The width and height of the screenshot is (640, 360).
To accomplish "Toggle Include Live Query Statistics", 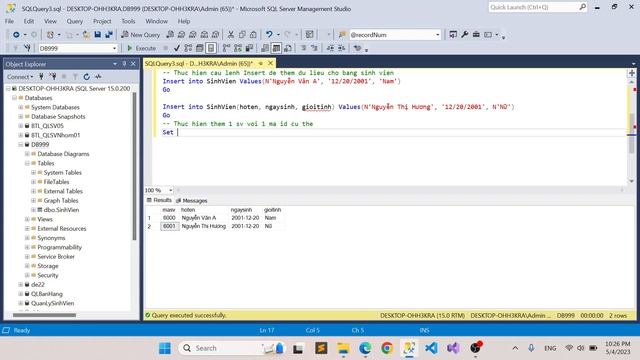I will pos(238,48).
